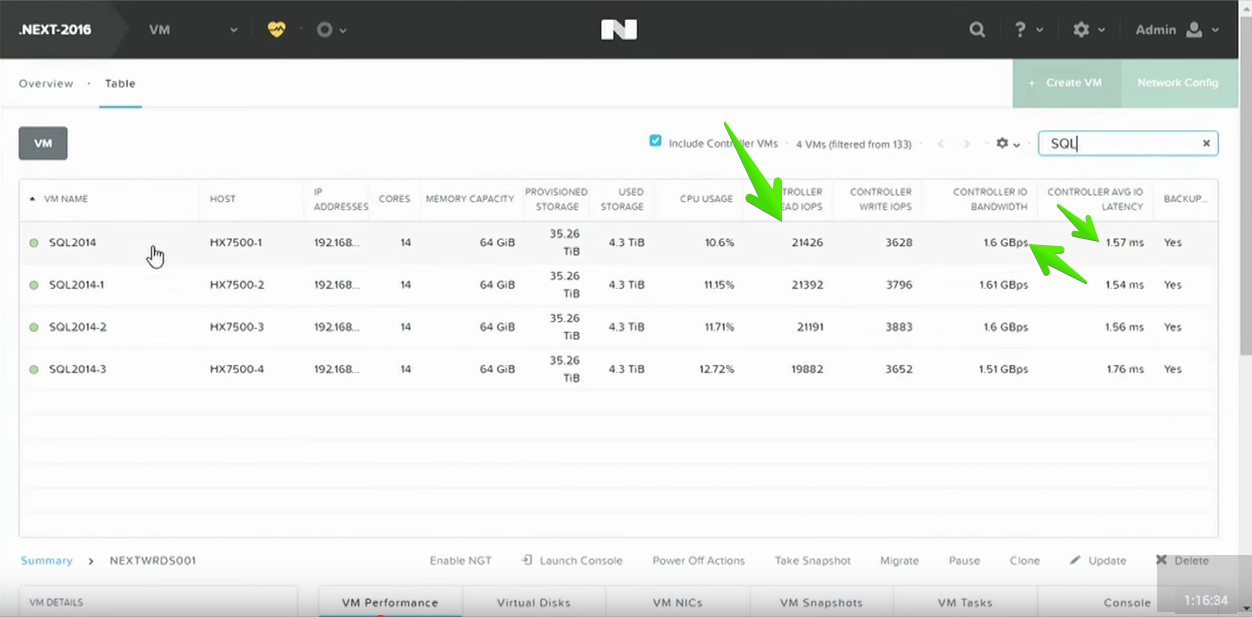Select the SQL2014-3 VM
The width and height of the screenshot is (1252, 617).
coord(78,369)
